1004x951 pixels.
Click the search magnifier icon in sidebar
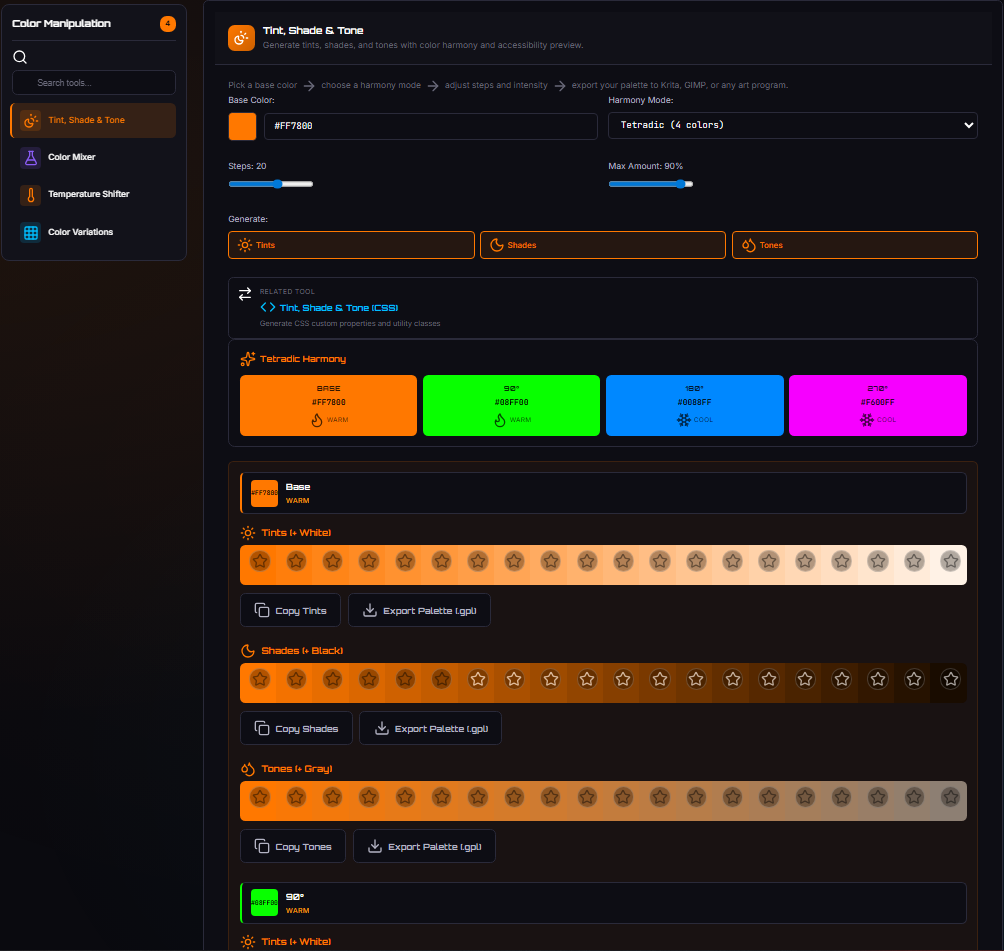click(20, 57)
